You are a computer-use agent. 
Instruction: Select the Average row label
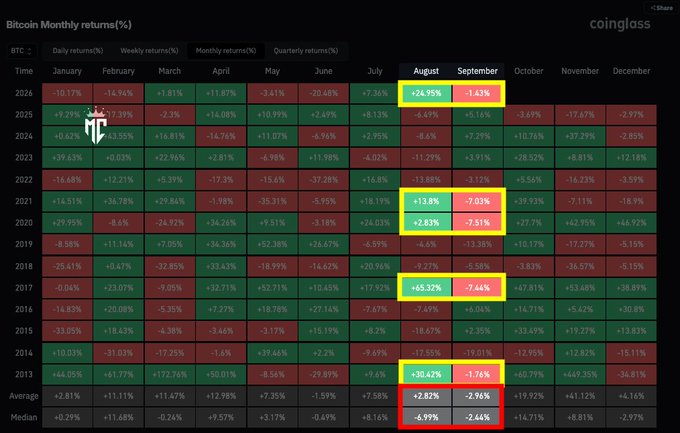coord(24,396)
